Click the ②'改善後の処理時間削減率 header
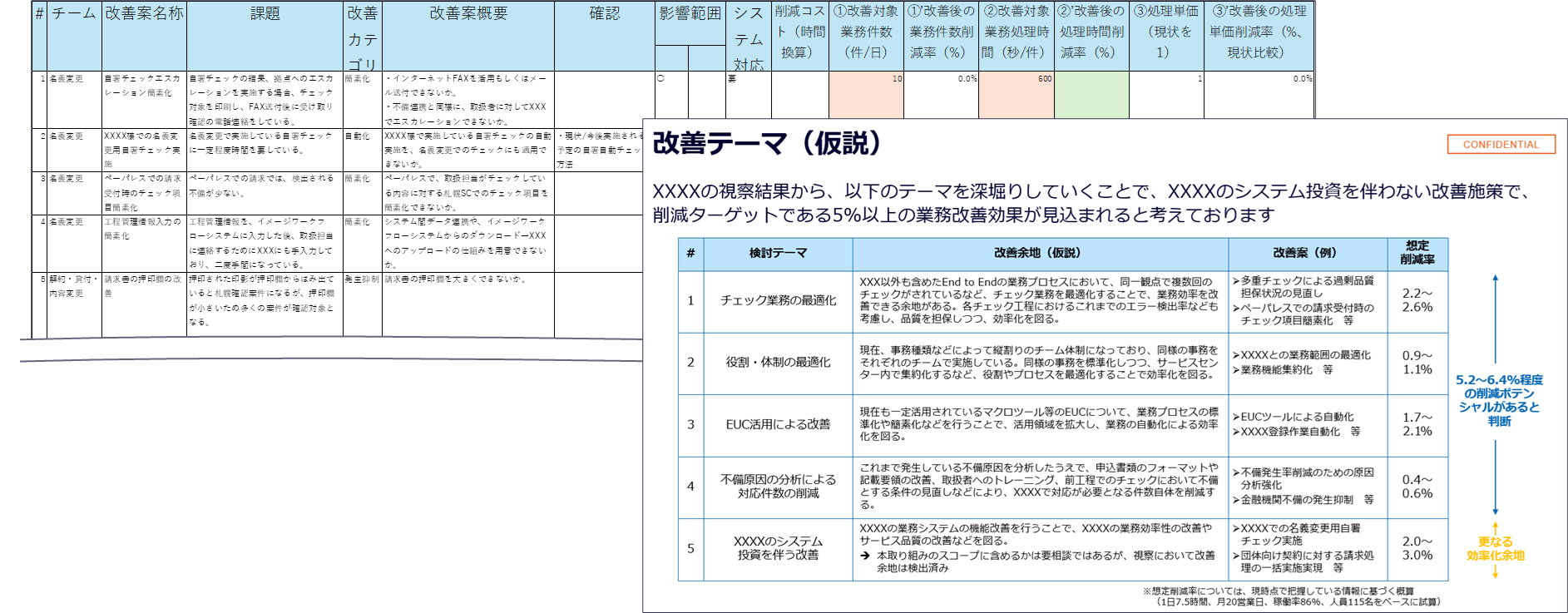 [1091, 36]
